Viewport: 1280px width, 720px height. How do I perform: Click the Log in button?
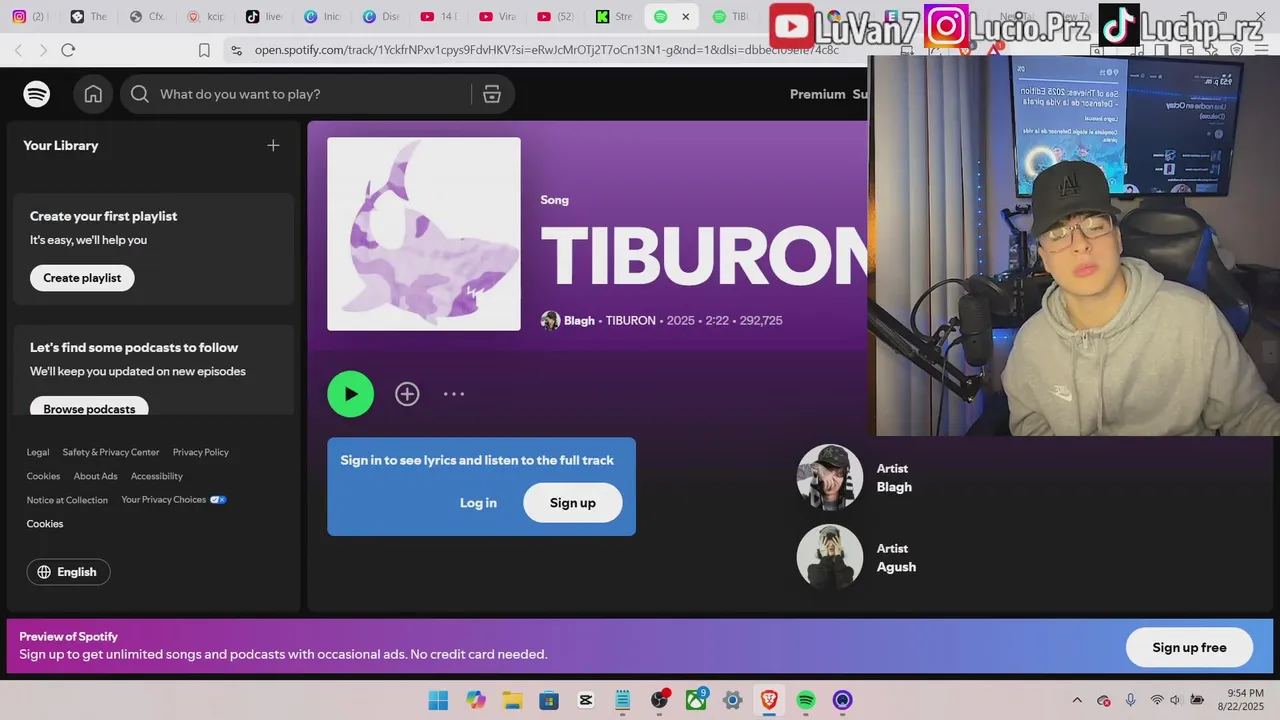[478, 503]
